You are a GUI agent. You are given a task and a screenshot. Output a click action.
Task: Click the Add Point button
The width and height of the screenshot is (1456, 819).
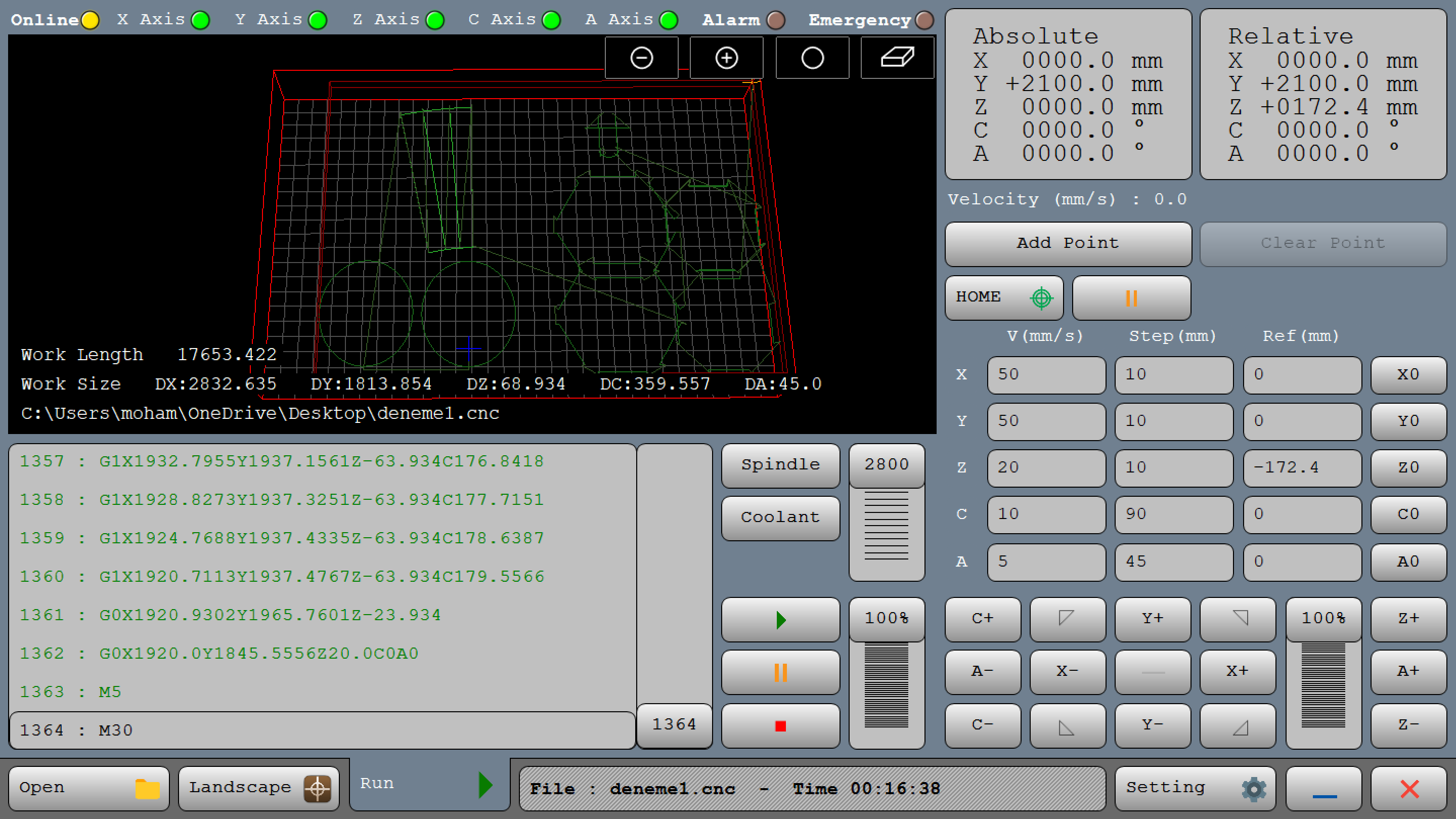pyautogui.click(x=1068, y=244)
